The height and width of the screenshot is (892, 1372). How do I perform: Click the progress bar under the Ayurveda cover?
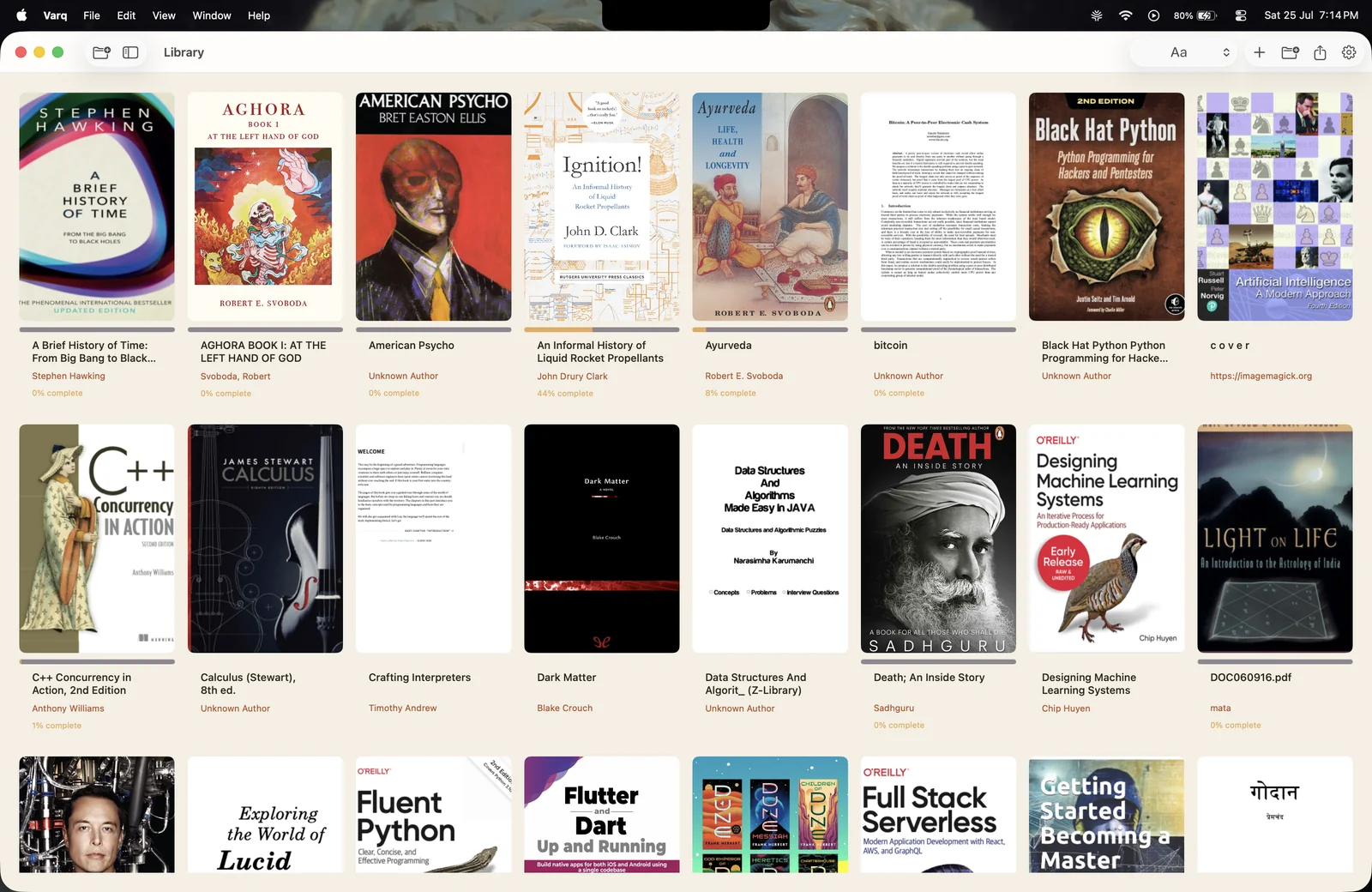pos(770,329)
